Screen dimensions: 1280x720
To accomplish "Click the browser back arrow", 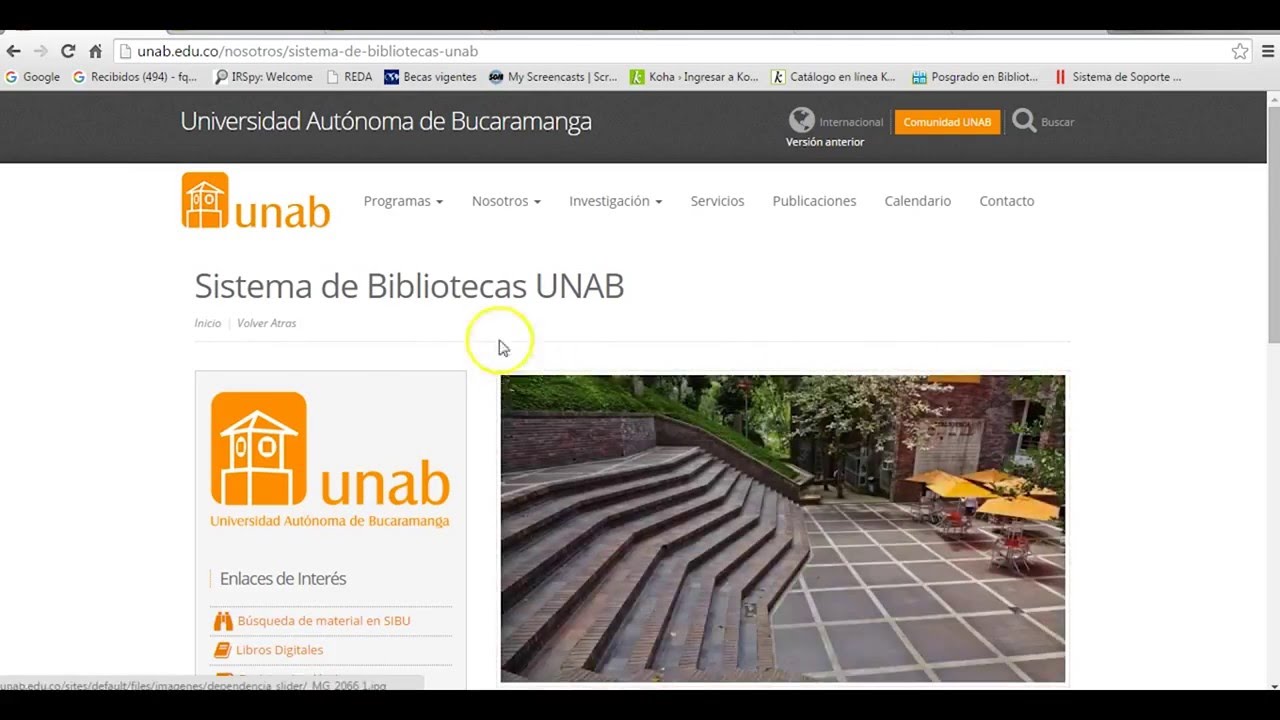I will pos(13,51).
